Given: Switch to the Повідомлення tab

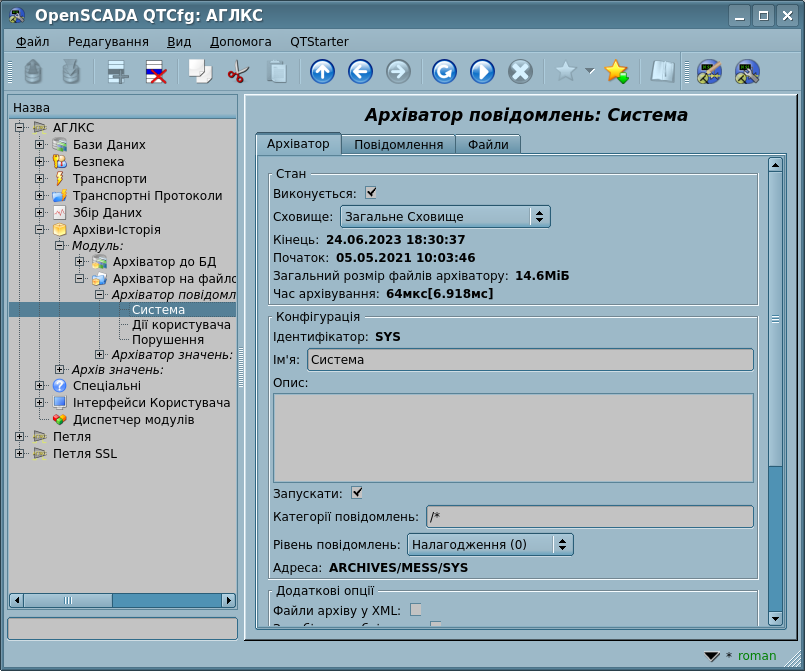Looking at the screenshot, I should 398,145.
